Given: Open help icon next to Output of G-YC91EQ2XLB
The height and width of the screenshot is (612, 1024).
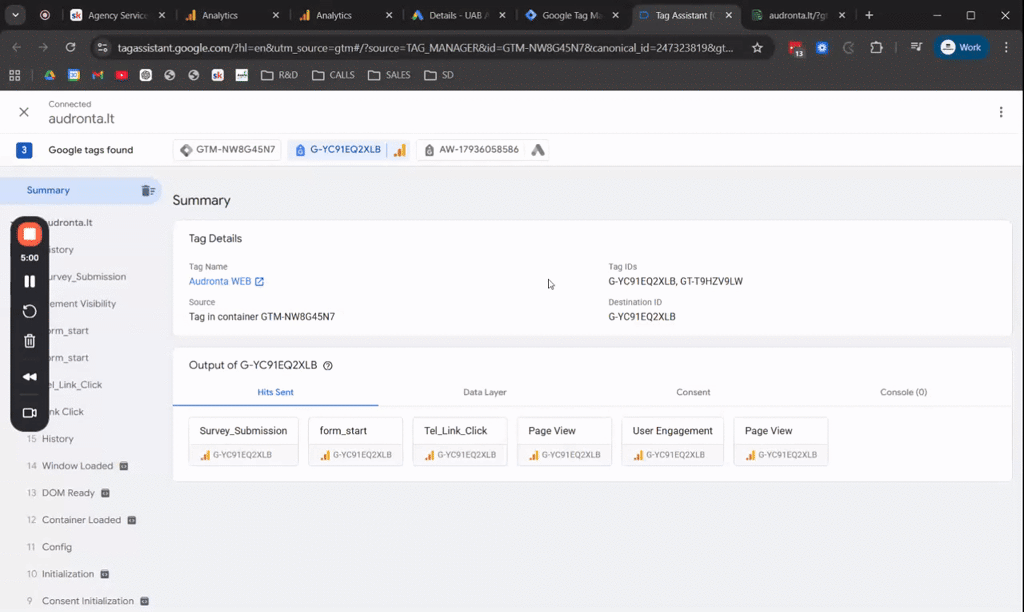Looking at the screenshot, I should coord(328,366).
